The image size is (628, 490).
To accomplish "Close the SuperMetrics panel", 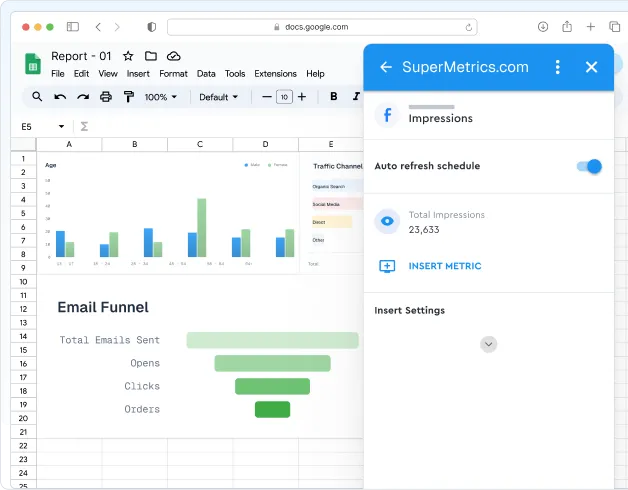I will tap(592, 67).
